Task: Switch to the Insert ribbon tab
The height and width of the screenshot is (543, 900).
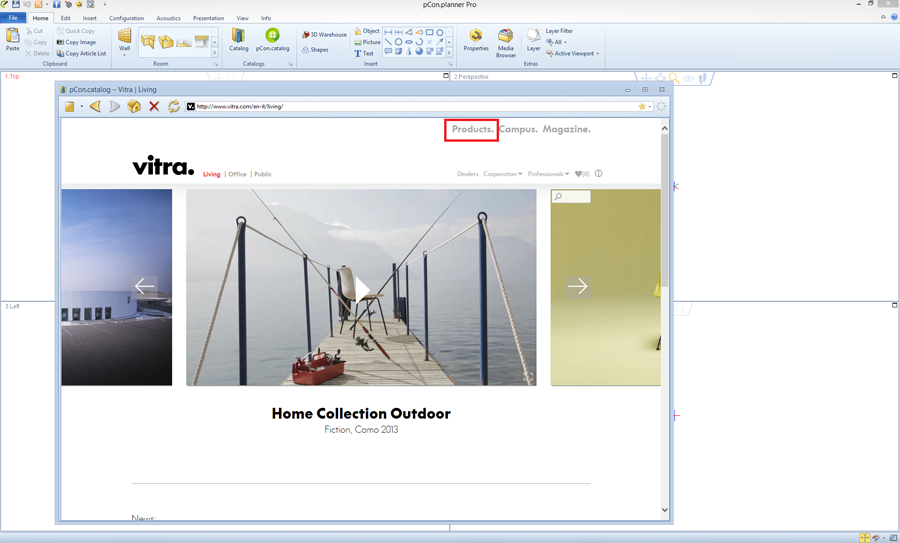Action: 90,18
